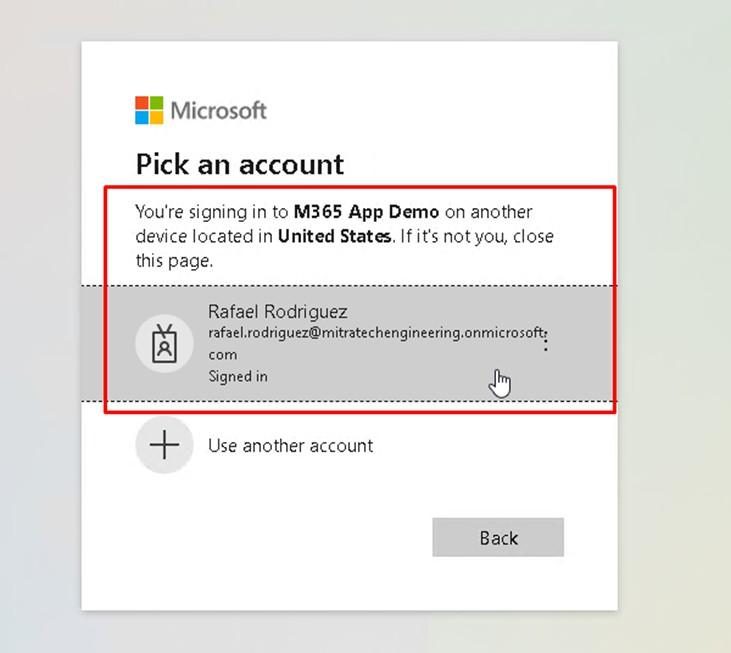Click the Signed in status label
731x653 pixels.
click(x=238, y=376)
